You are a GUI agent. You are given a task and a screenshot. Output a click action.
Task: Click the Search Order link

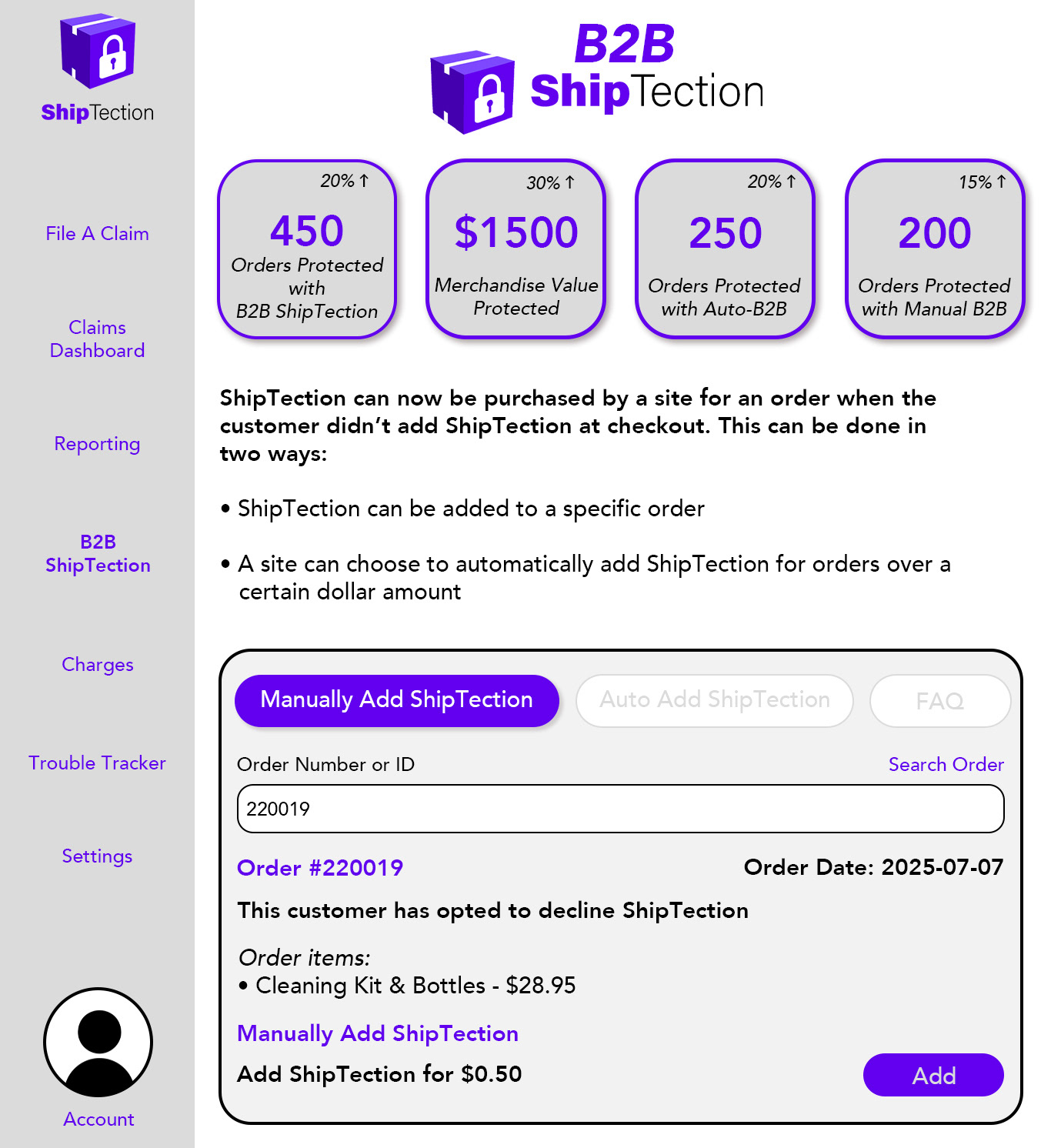click(x=946, y=765)
